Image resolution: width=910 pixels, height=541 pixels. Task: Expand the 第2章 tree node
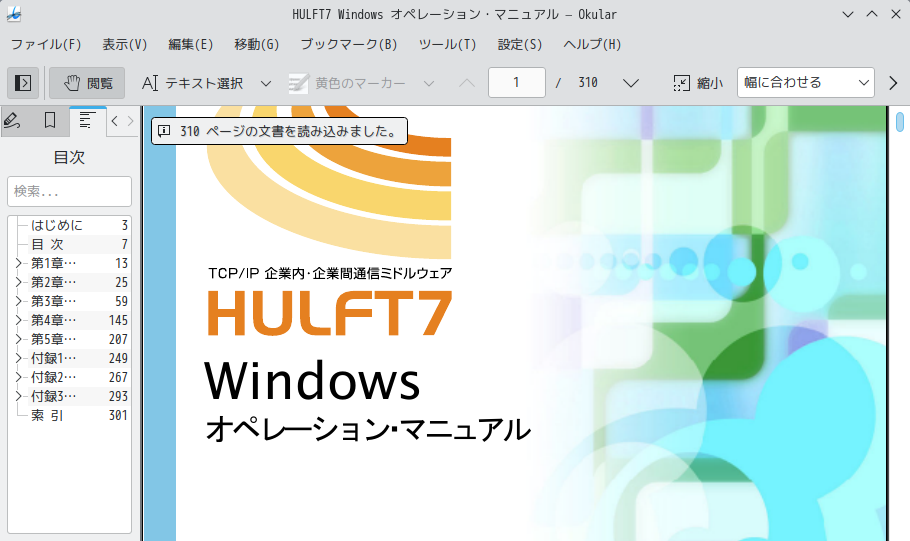19,282
